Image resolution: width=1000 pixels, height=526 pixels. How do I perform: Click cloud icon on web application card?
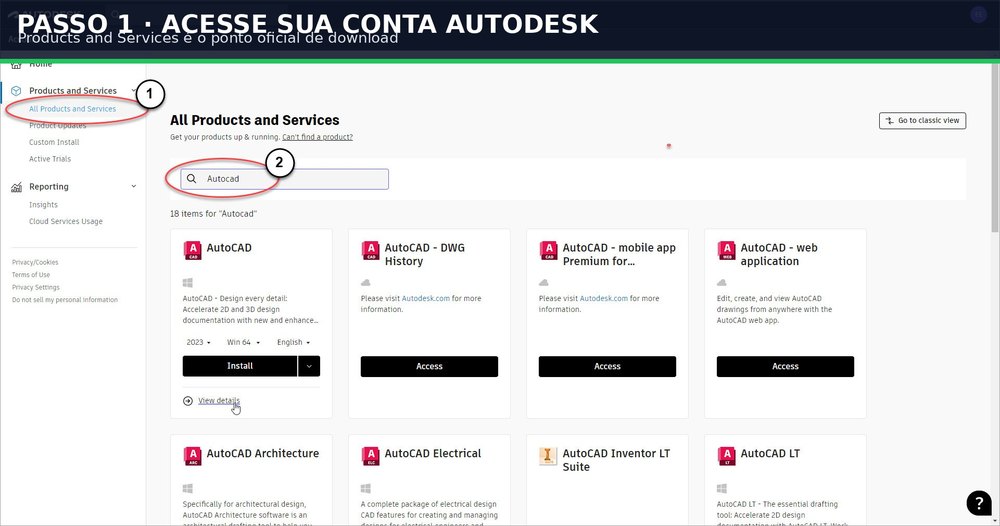tap(721, 282)
